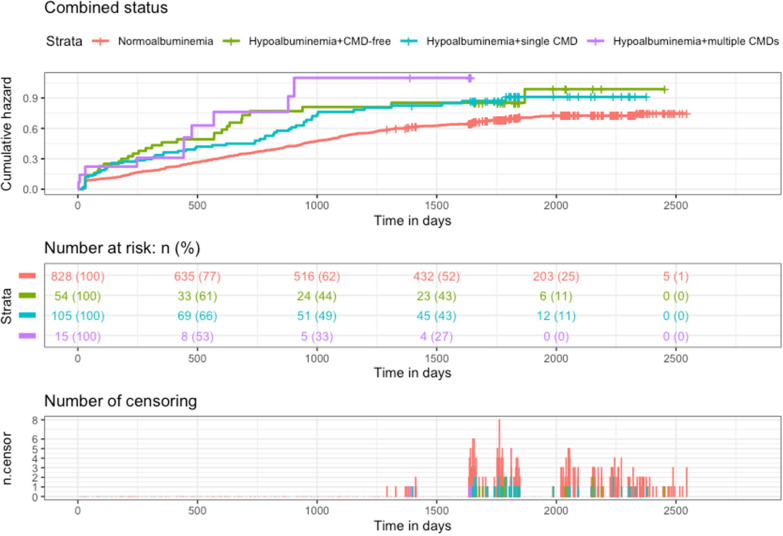Click the red Normoalbuminemia legend line swatch
Screen dimensions: 783x536
[100, 41]
